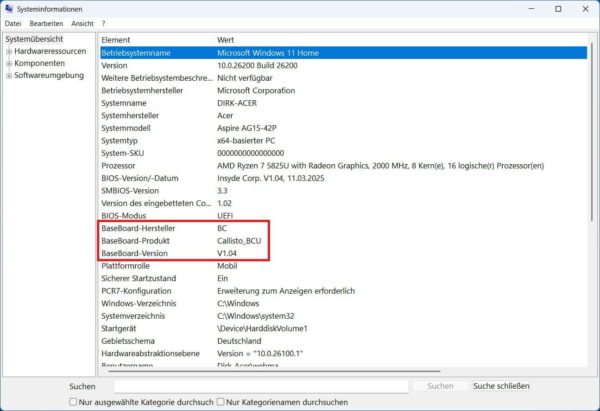Click the Wert column header
Screen dimensions: 600x411
(x=400, y=40)
